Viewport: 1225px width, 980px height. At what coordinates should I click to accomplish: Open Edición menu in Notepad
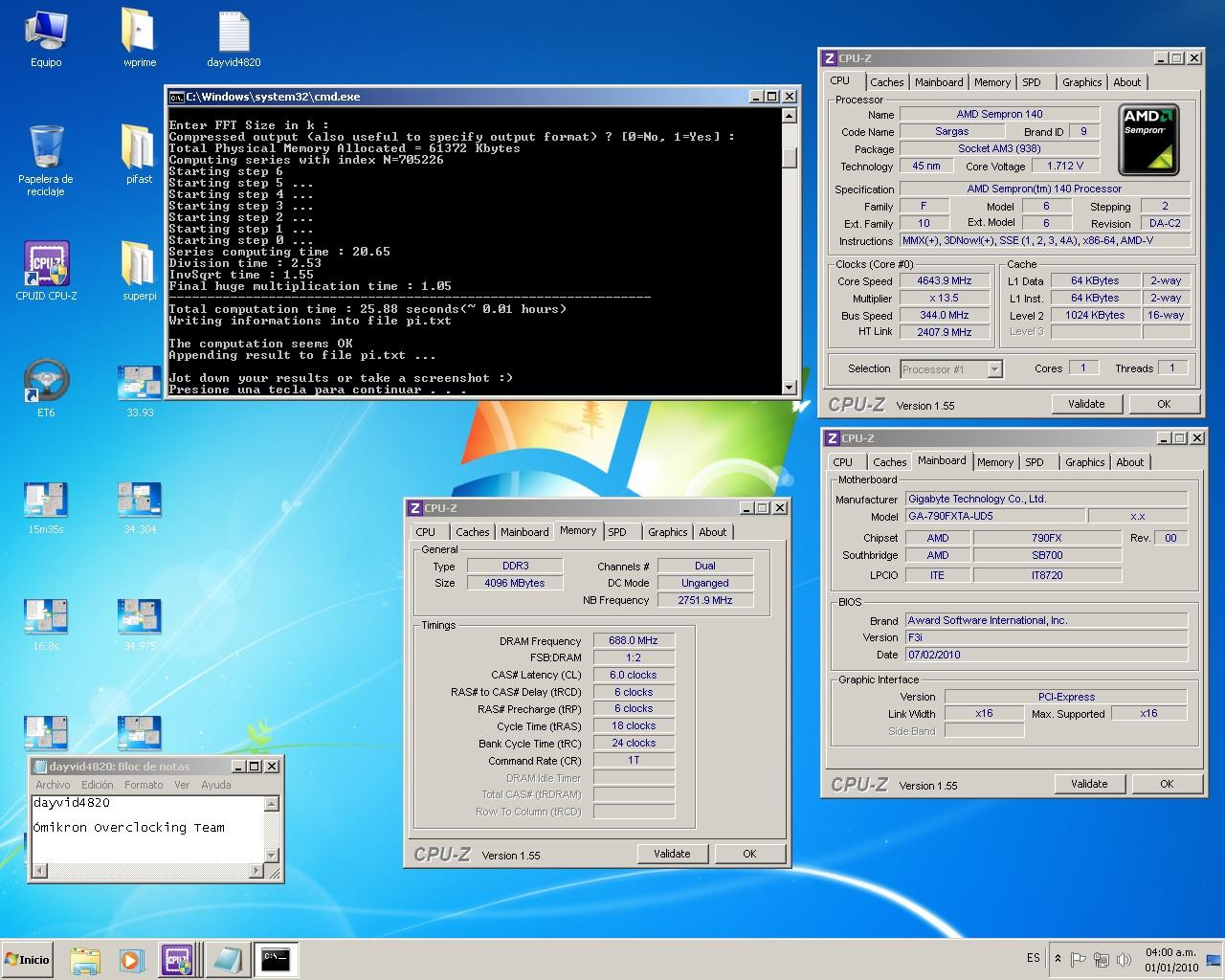point(98,785)
